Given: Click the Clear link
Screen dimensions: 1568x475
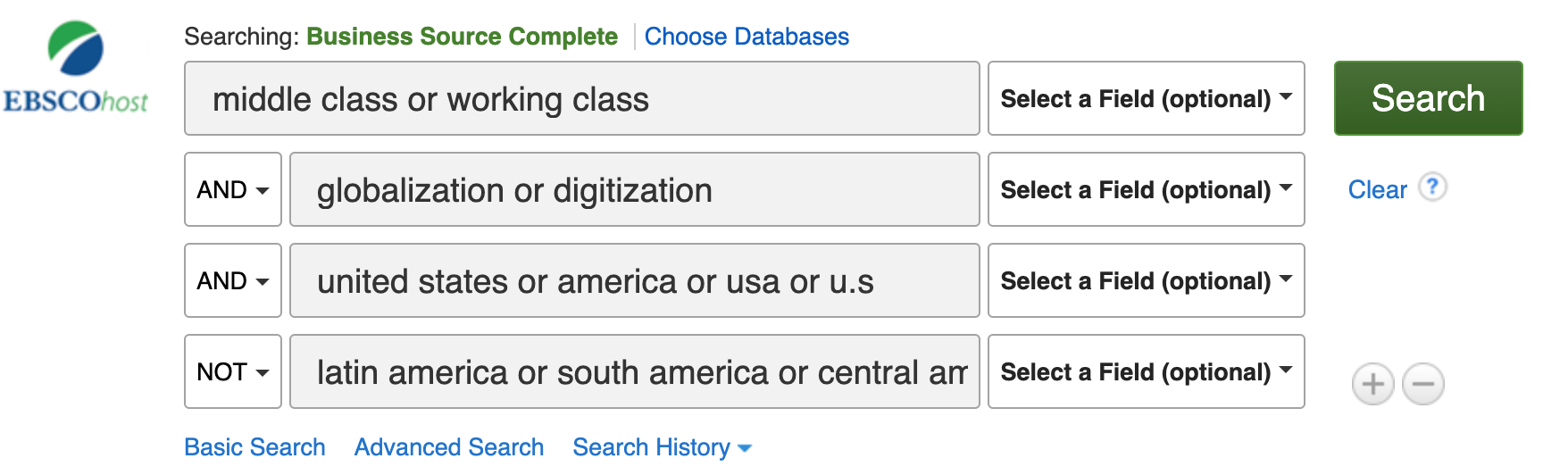Looking at the screenshot, I should (x=1376, y=189).
